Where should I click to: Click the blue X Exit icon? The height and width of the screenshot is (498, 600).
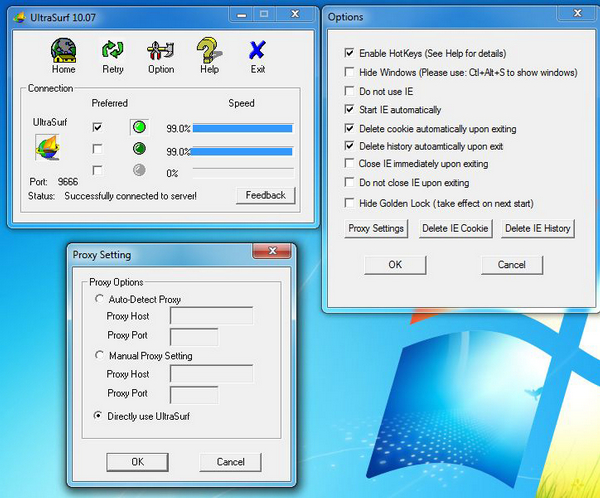pos(257,57)
